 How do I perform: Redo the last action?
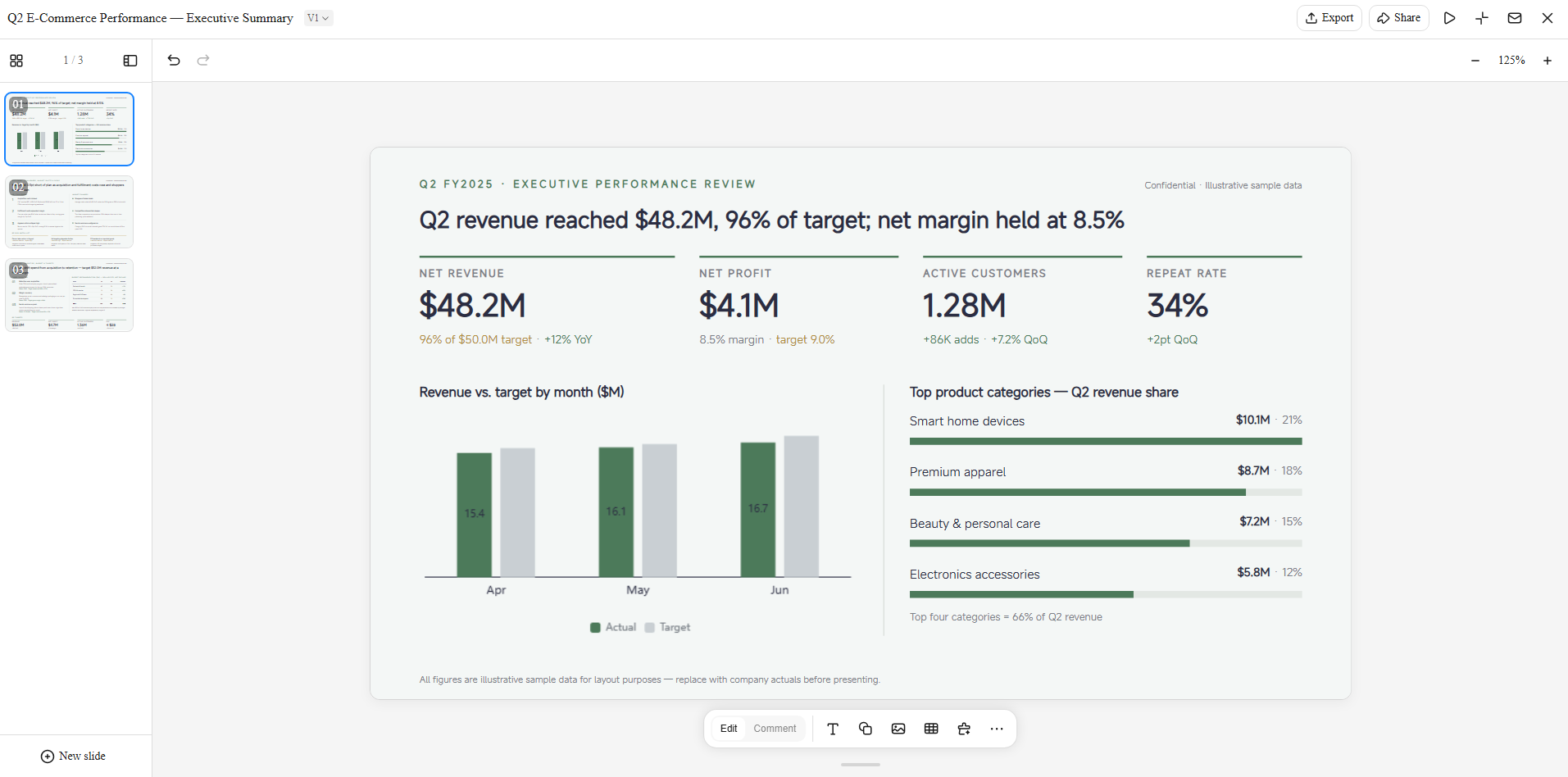(203, 60)
